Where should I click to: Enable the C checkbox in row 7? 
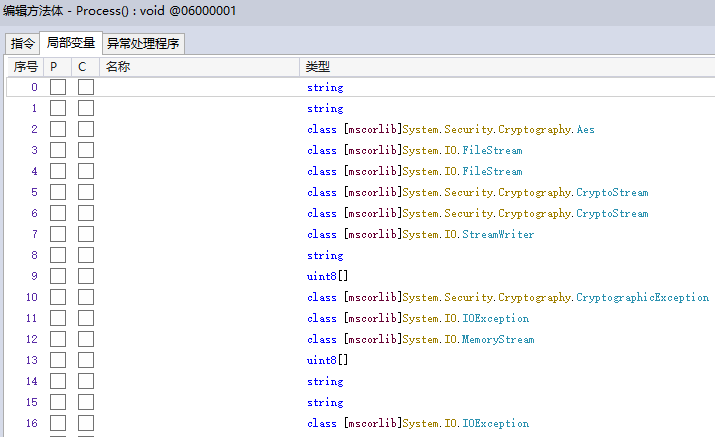pos(86,234)
